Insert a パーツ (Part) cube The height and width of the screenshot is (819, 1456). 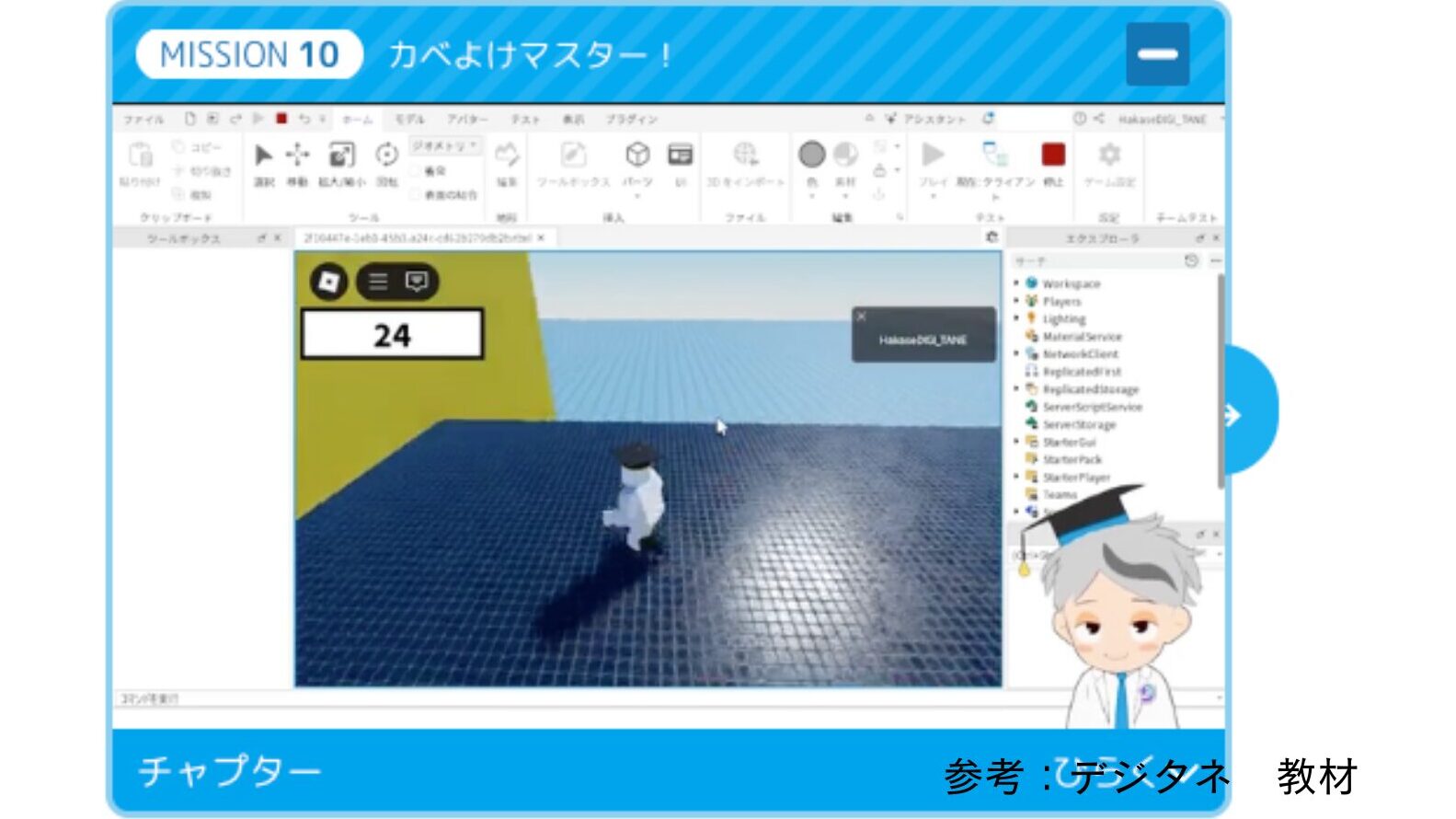pos(637,155)
